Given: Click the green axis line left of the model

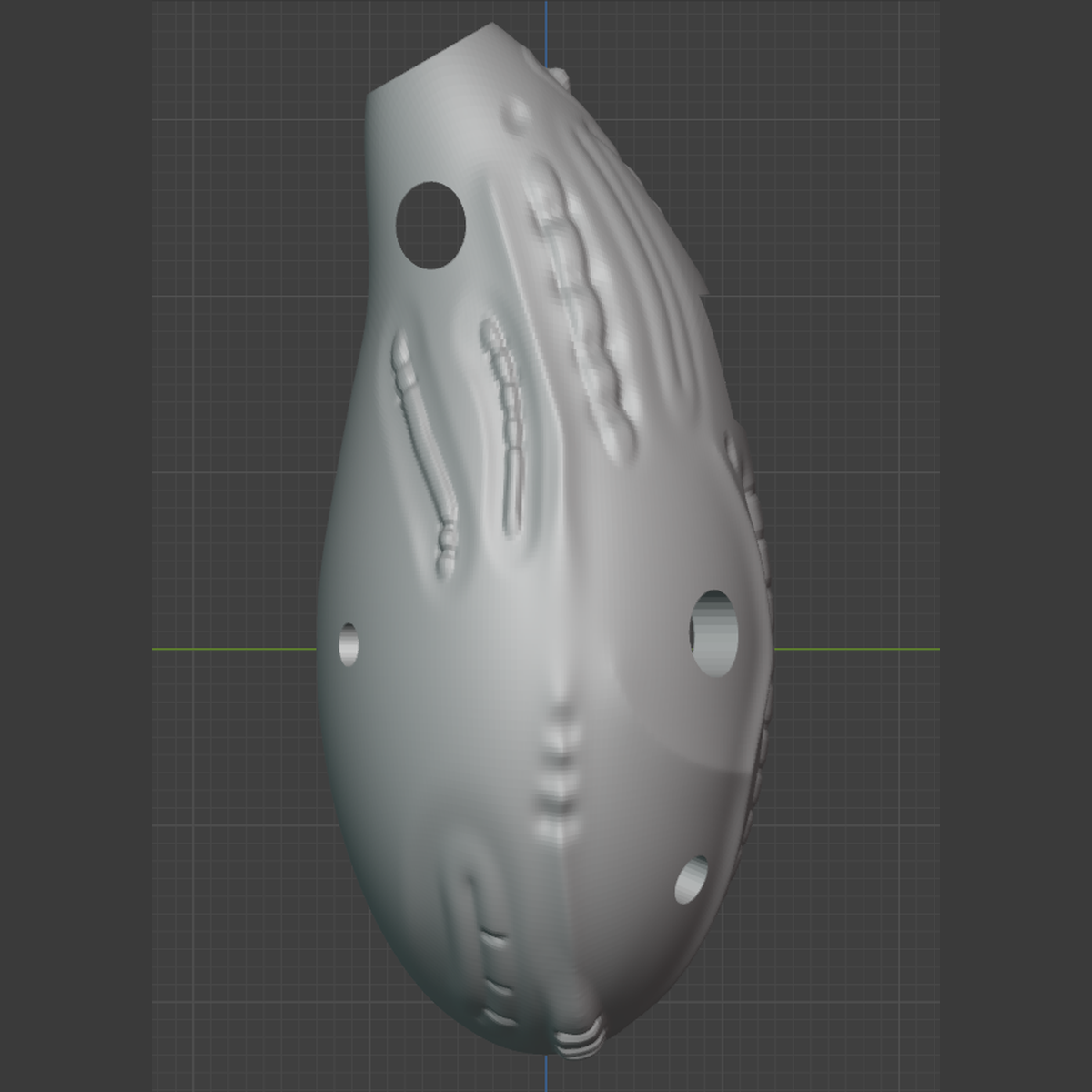Looking at the screenshot, I should coord(235,649).
